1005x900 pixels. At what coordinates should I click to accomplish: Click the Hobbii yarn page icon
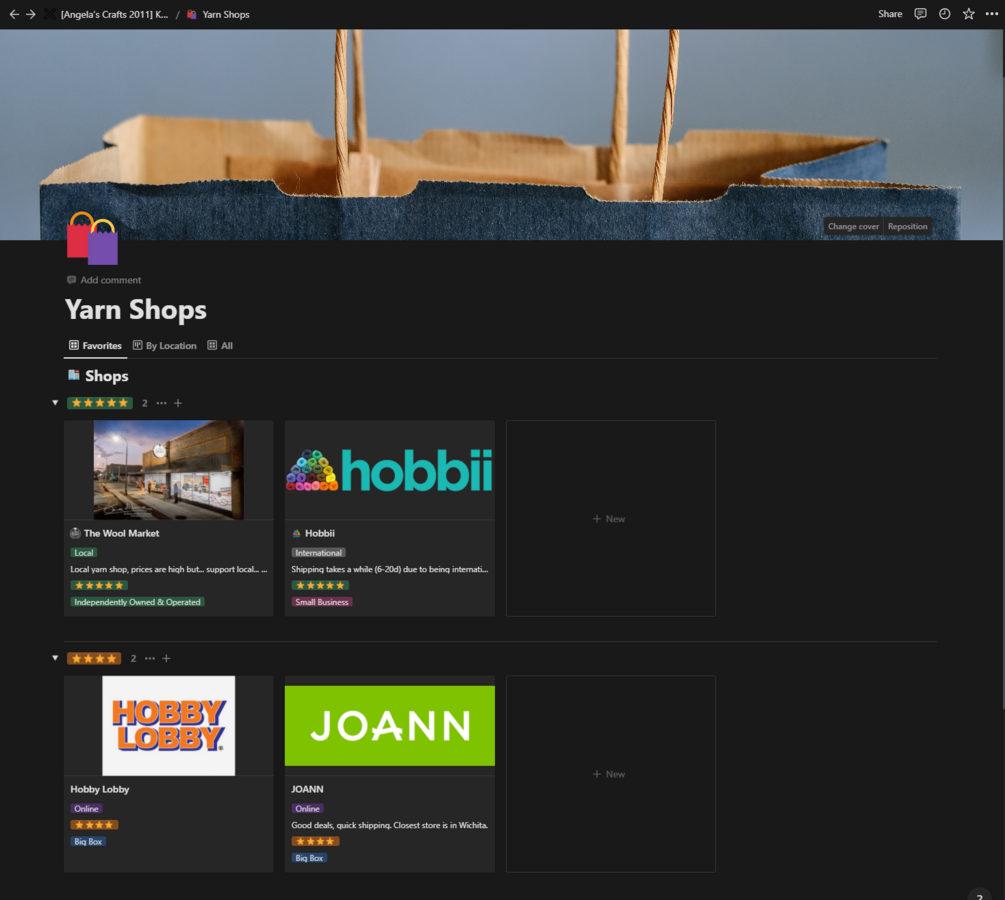point(297,533)
